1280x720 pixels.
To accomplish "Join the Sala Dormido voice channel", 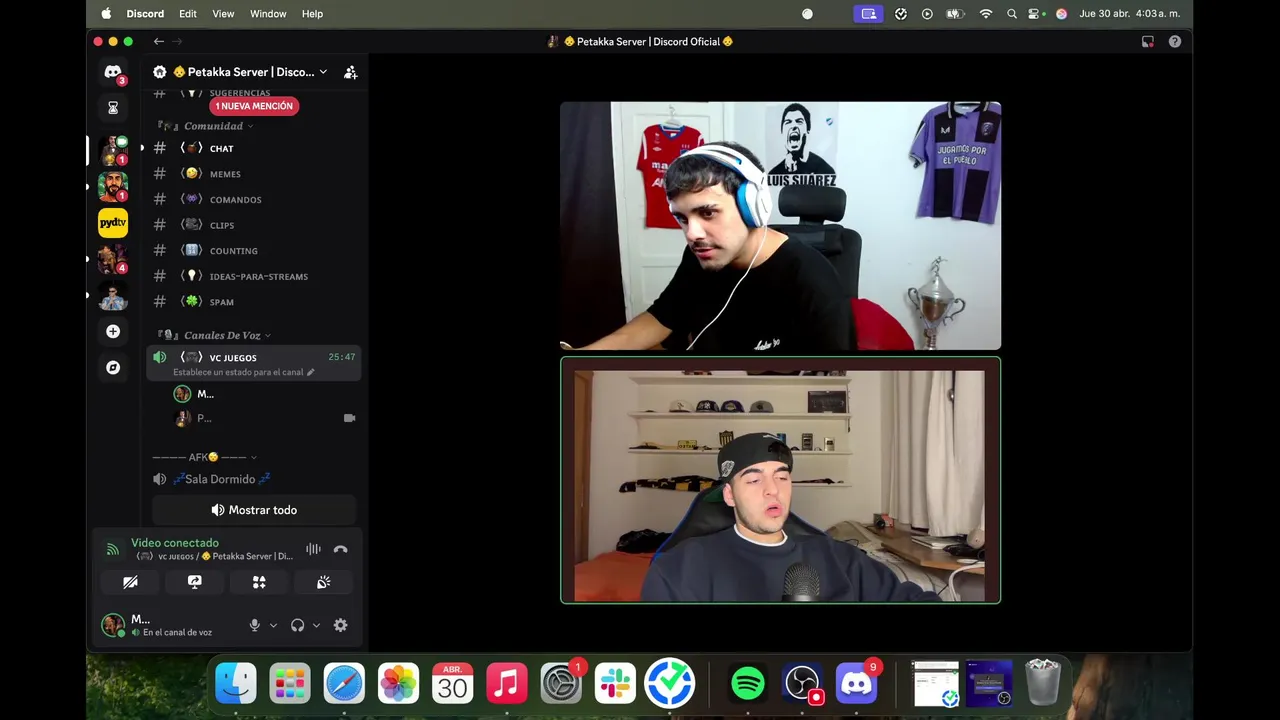I will click(254, 479).
